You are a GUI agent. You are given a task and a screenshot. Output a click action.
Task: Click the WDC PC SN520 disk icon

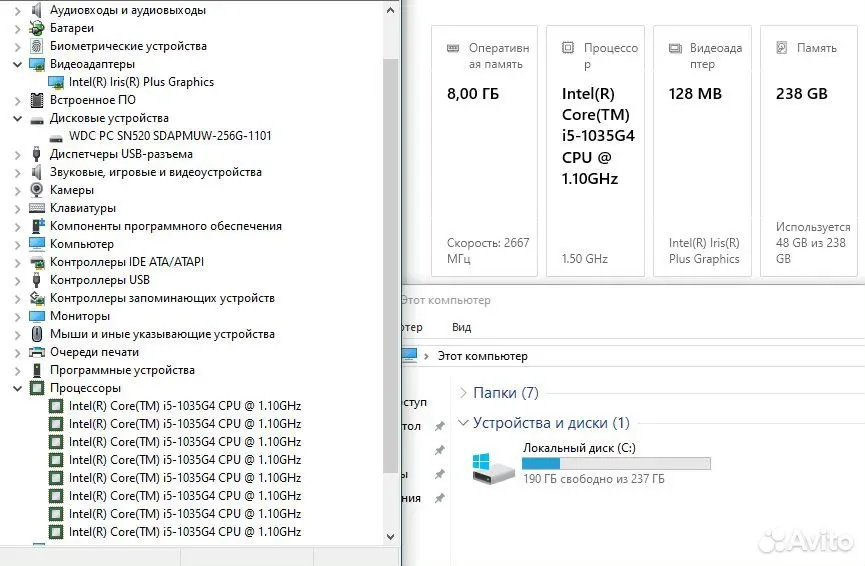tap(56, 137)
